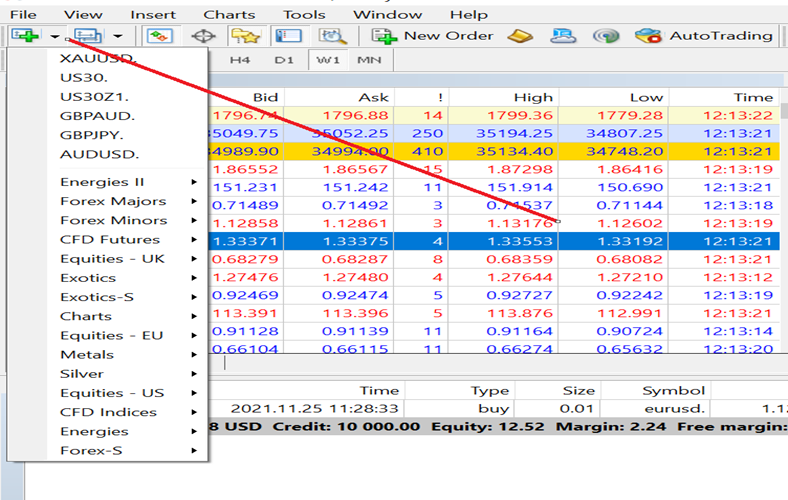Click the ask price 1796.88
788x500 pixels.
pyautogui.click(x=355, y=116)
